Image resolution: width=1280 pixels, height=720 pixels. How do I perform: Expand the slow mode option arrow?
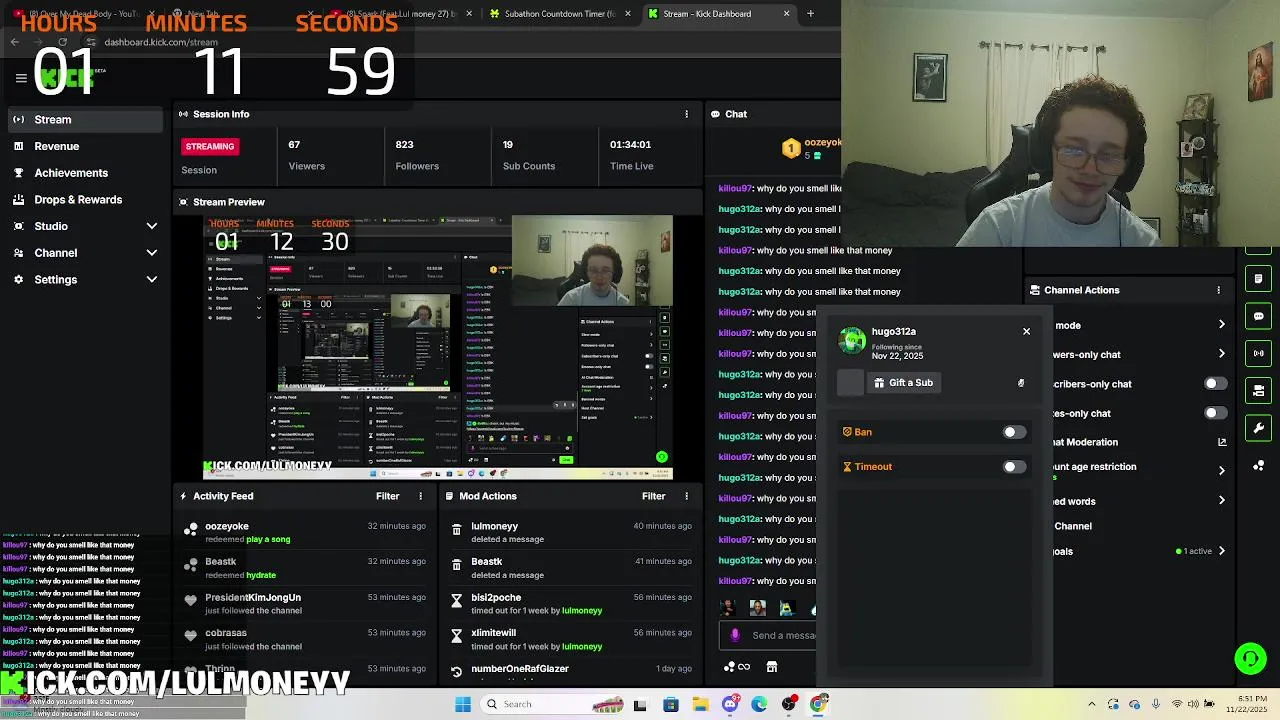tap(1221, 325)
